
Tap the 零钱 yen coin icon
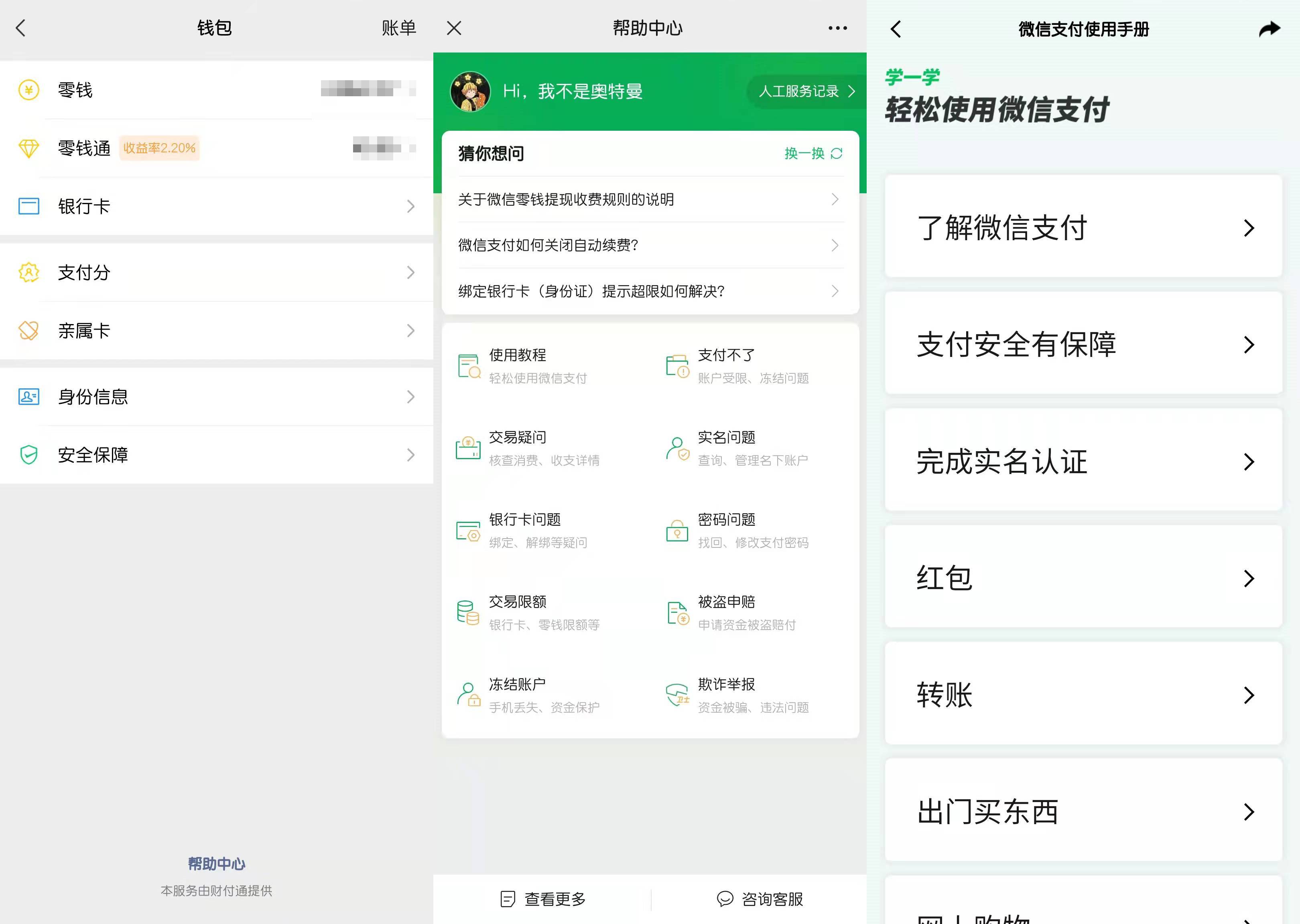(28, 90)
